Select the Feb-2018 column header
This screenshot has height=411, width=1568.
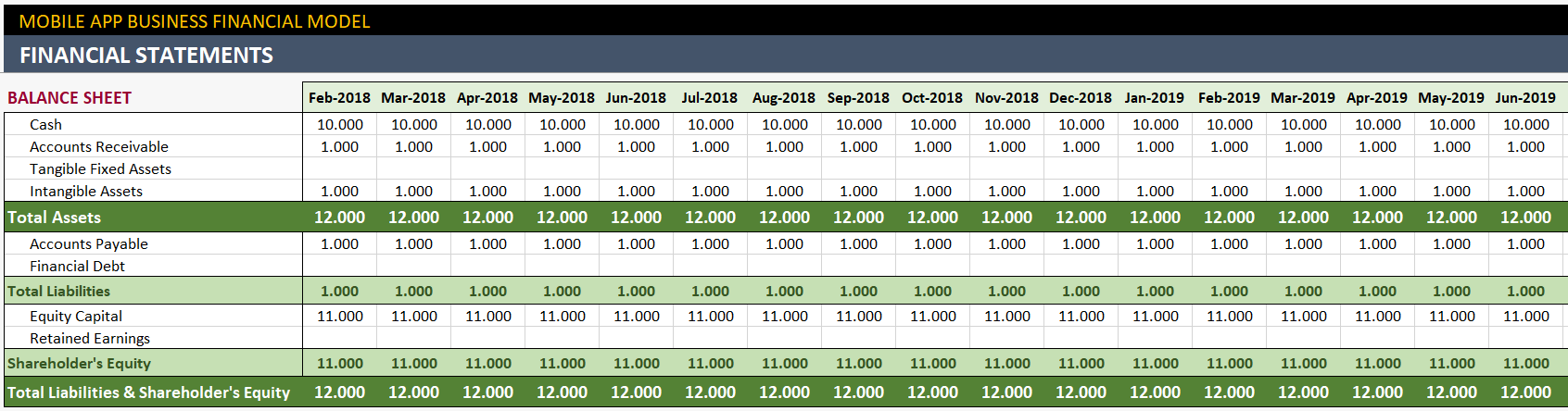[x=339, y=97]
